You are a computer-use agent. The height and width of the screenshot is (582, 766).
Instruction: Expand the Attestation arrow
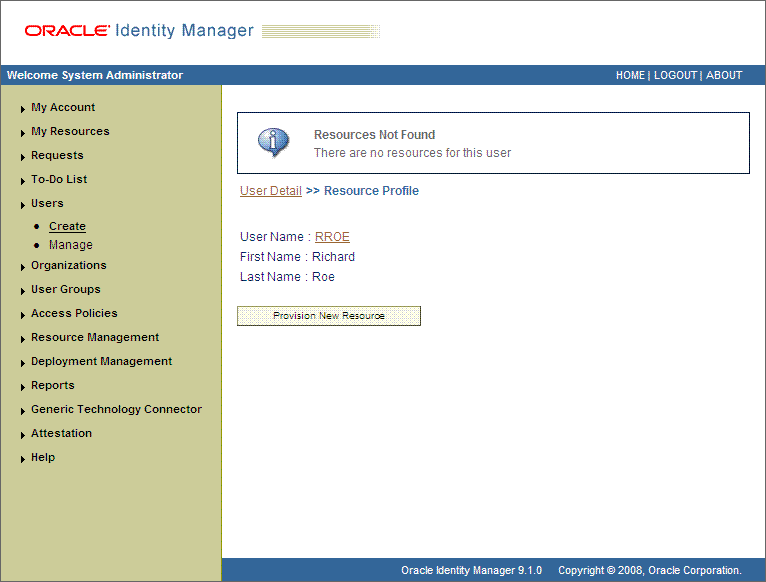(22, 435)
